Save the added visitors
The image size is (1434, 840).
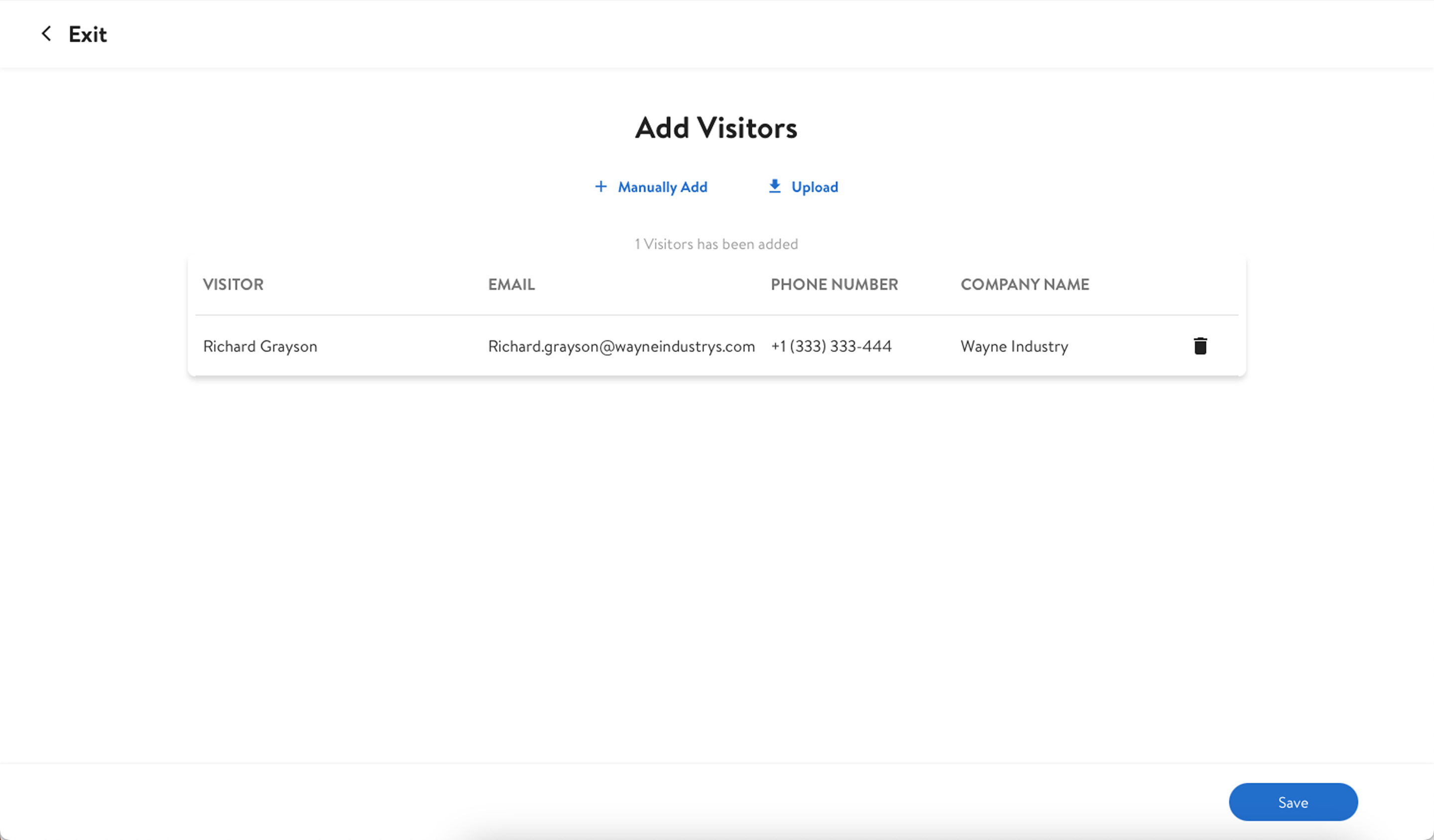(x=1293, y=802)
